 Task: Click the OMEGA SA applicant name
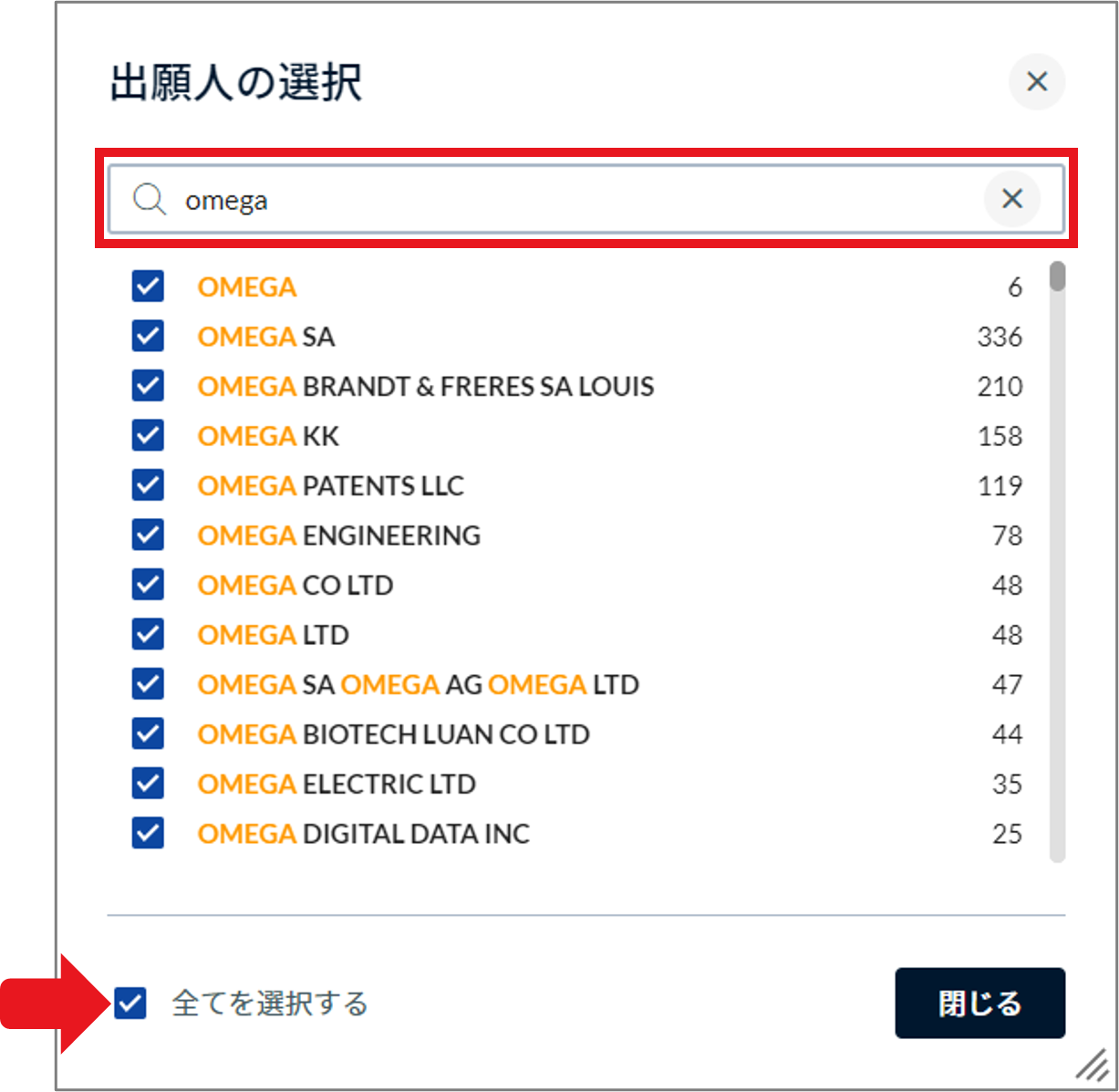(266, 337)
